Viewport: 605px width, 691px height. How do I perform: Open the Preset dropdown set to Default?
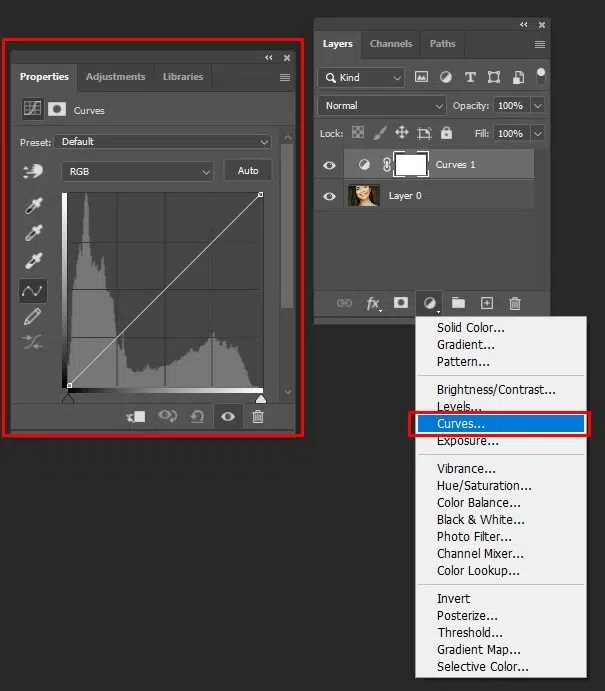coord(162,142)
